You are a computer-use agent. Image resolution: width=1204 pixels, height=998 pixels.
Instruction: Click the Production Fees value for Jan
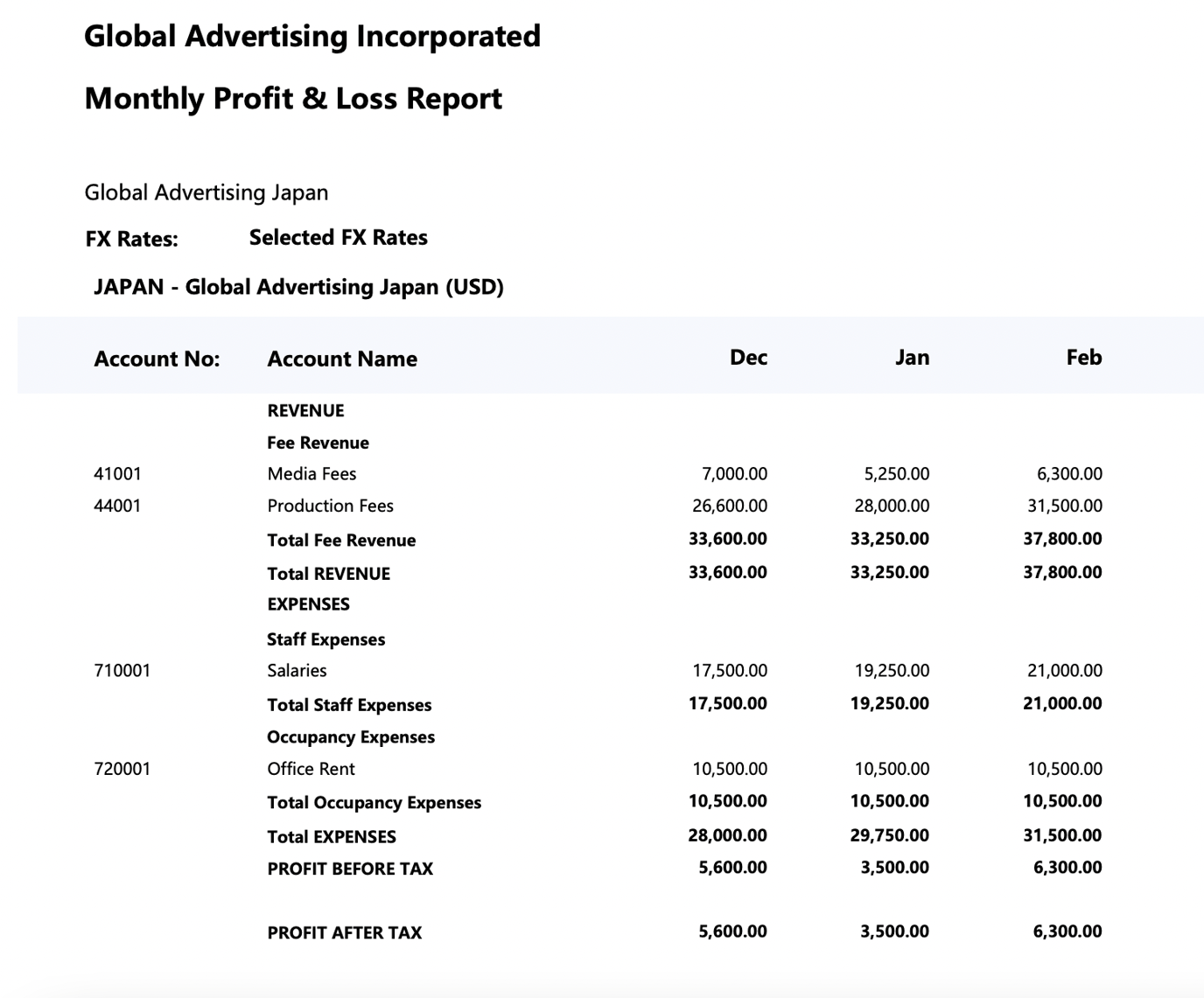pyautogui.click(x=891, y=506)
